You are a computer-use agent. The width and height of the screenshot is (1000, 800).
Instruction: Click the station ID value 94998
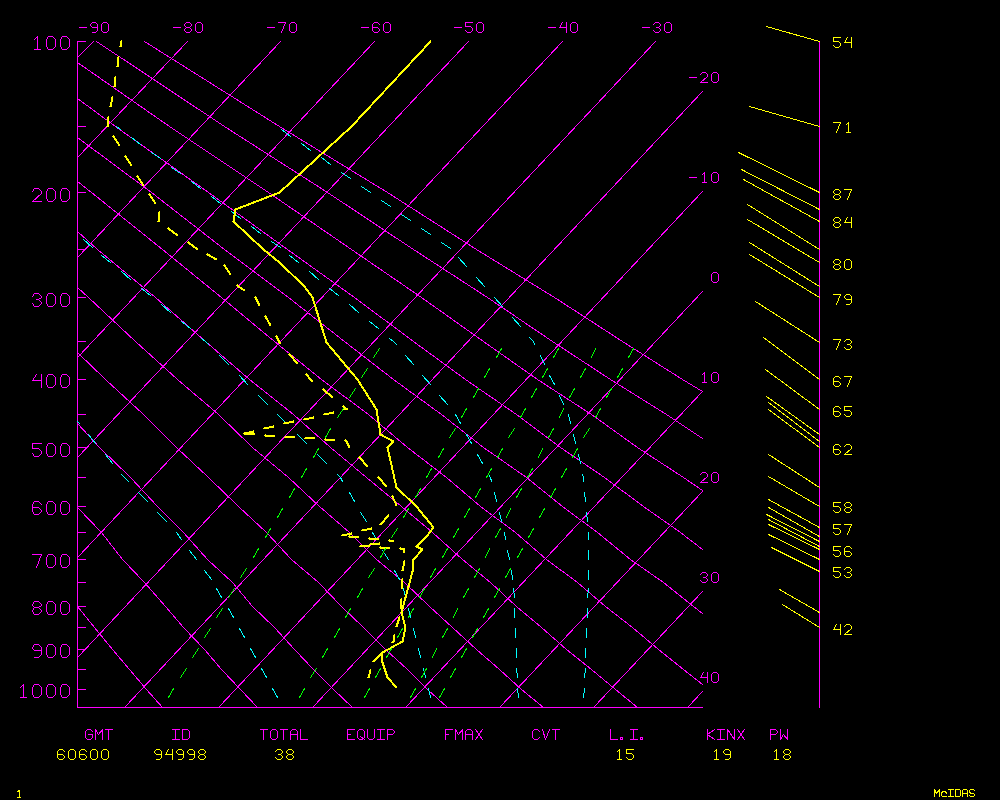point(180,755)
